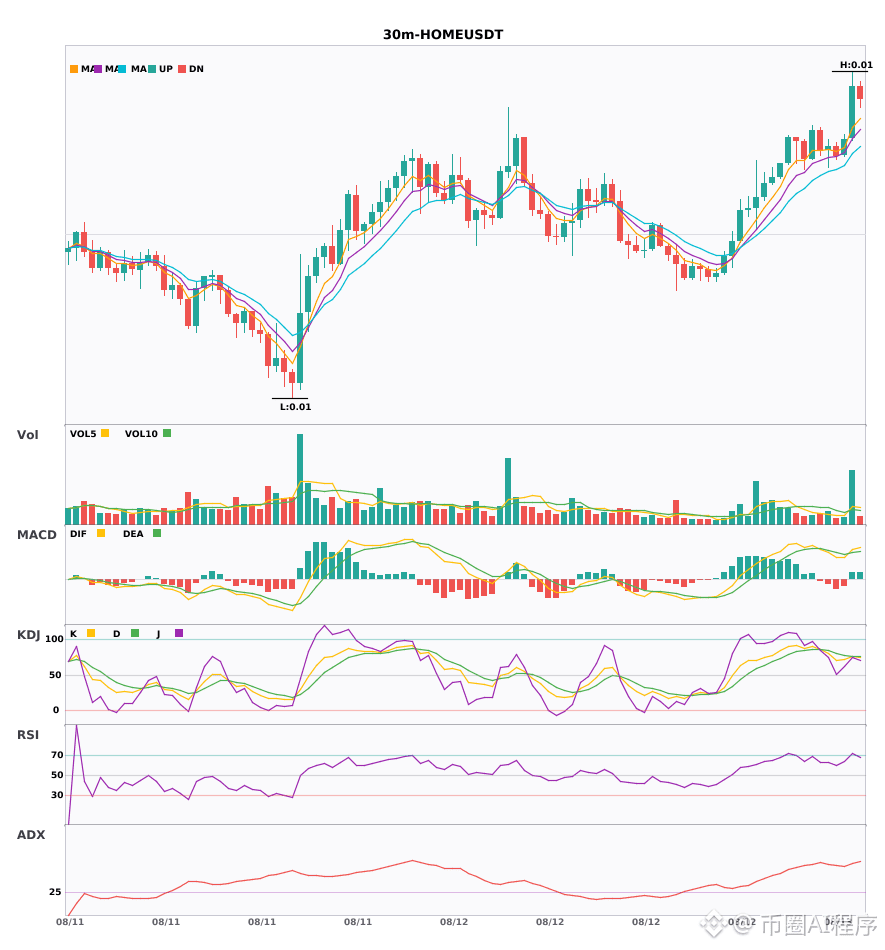
Task: Select the teal UP legend swatch
Action: [152, 69]
